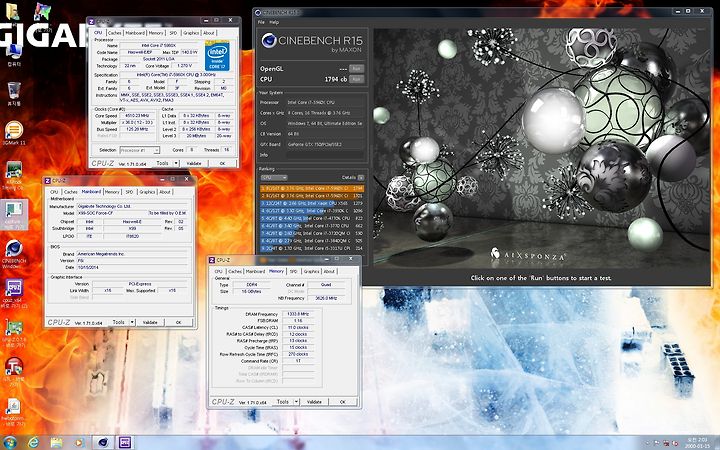Click the Windows Start button
The image size is (720, 450).
pyautogui.click(x=10, y=443)
